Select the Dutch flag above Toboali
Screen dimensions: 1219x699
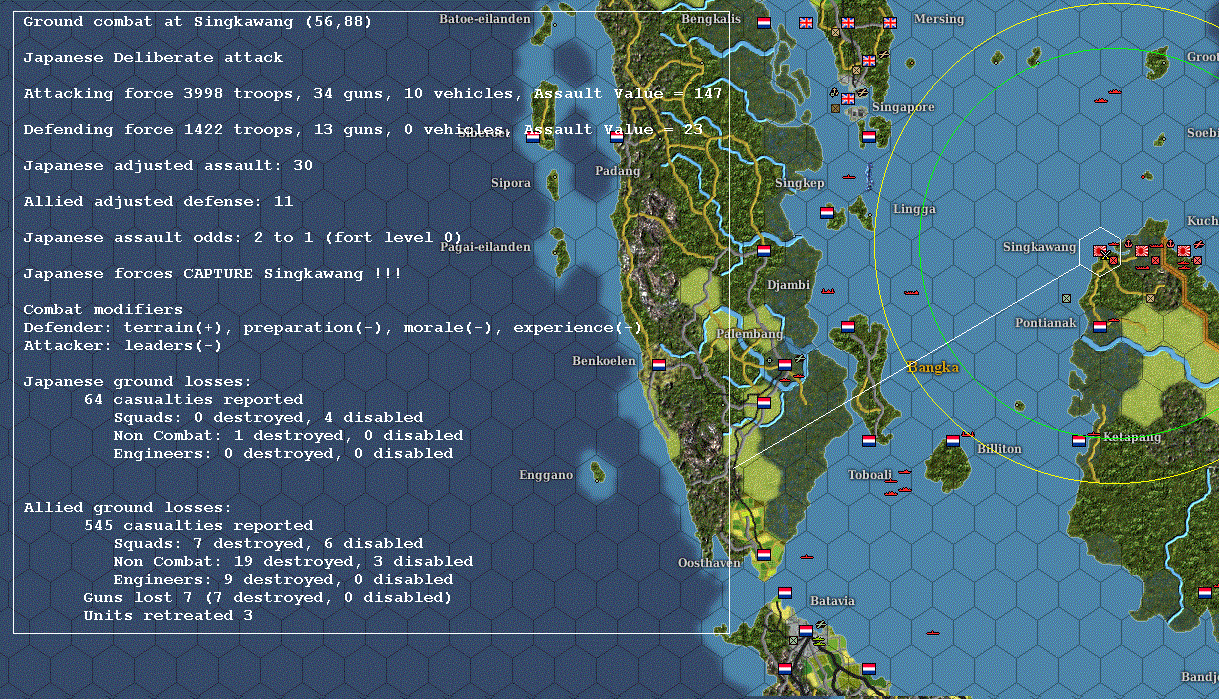[x=869, y=441]
